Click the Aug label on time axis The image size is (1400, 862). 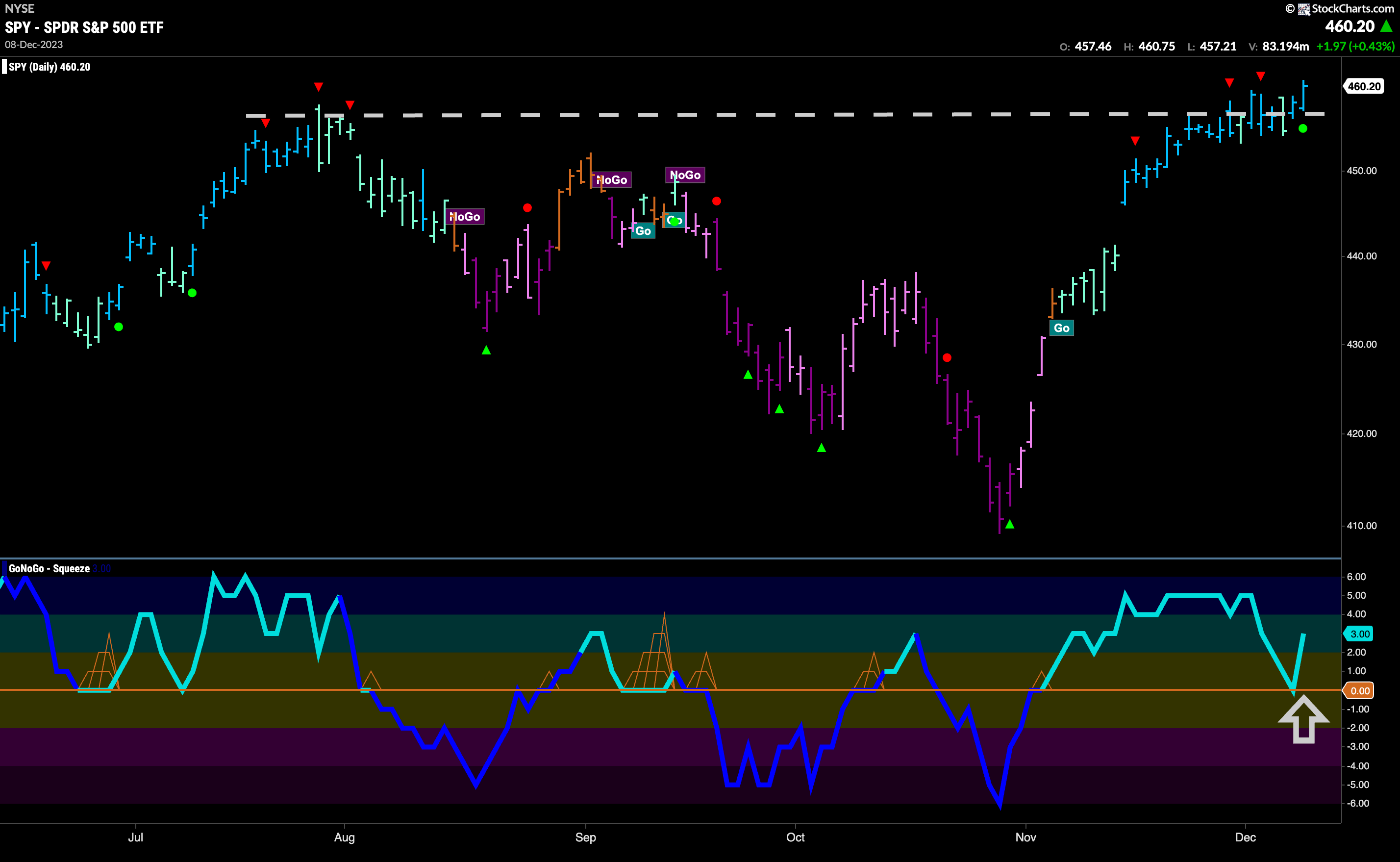coord(344,837)
